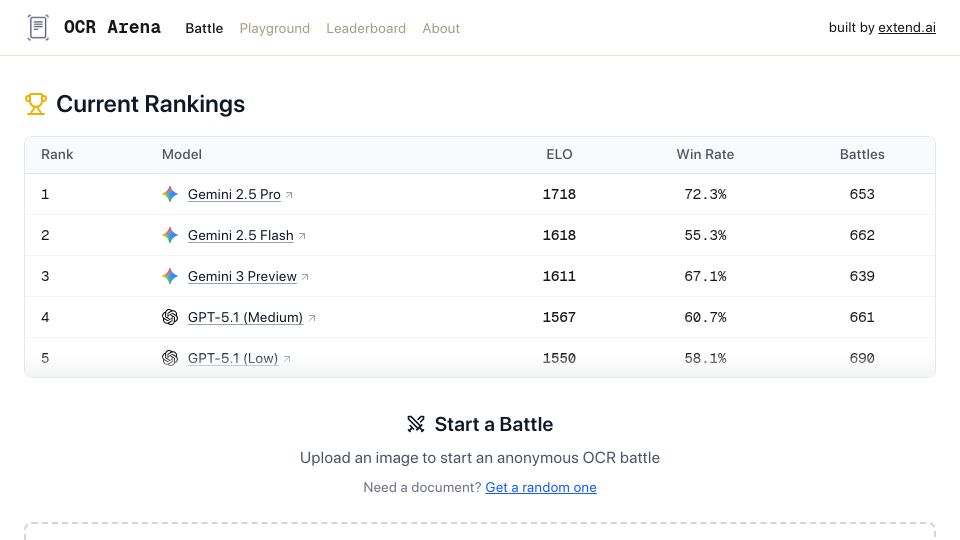Click the external arrow icon after GPT-5.1 (Medium)

pyautogui.click(x=312, y=318)
